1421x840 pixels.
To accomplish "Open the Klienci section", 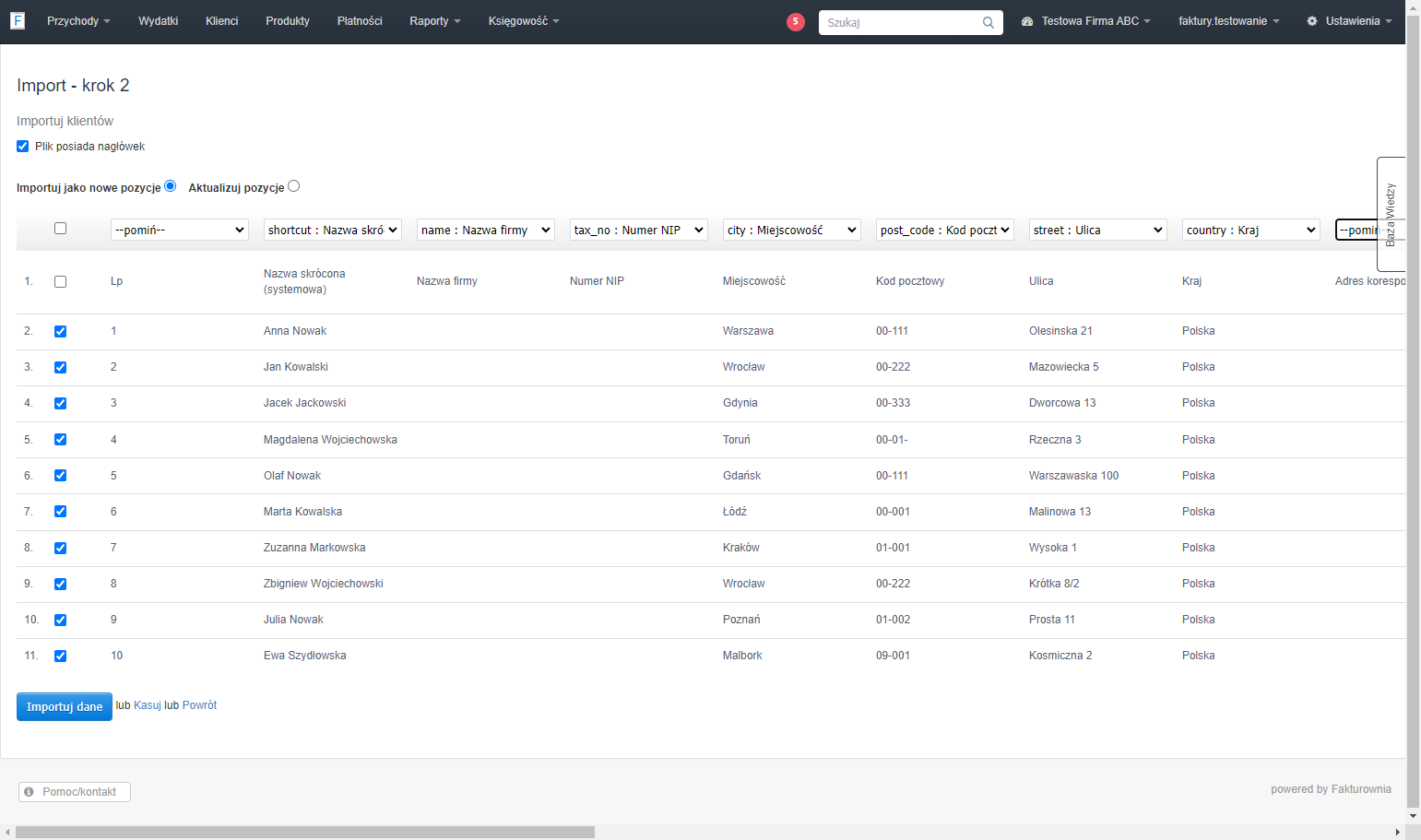I will (x=222, y=21).
